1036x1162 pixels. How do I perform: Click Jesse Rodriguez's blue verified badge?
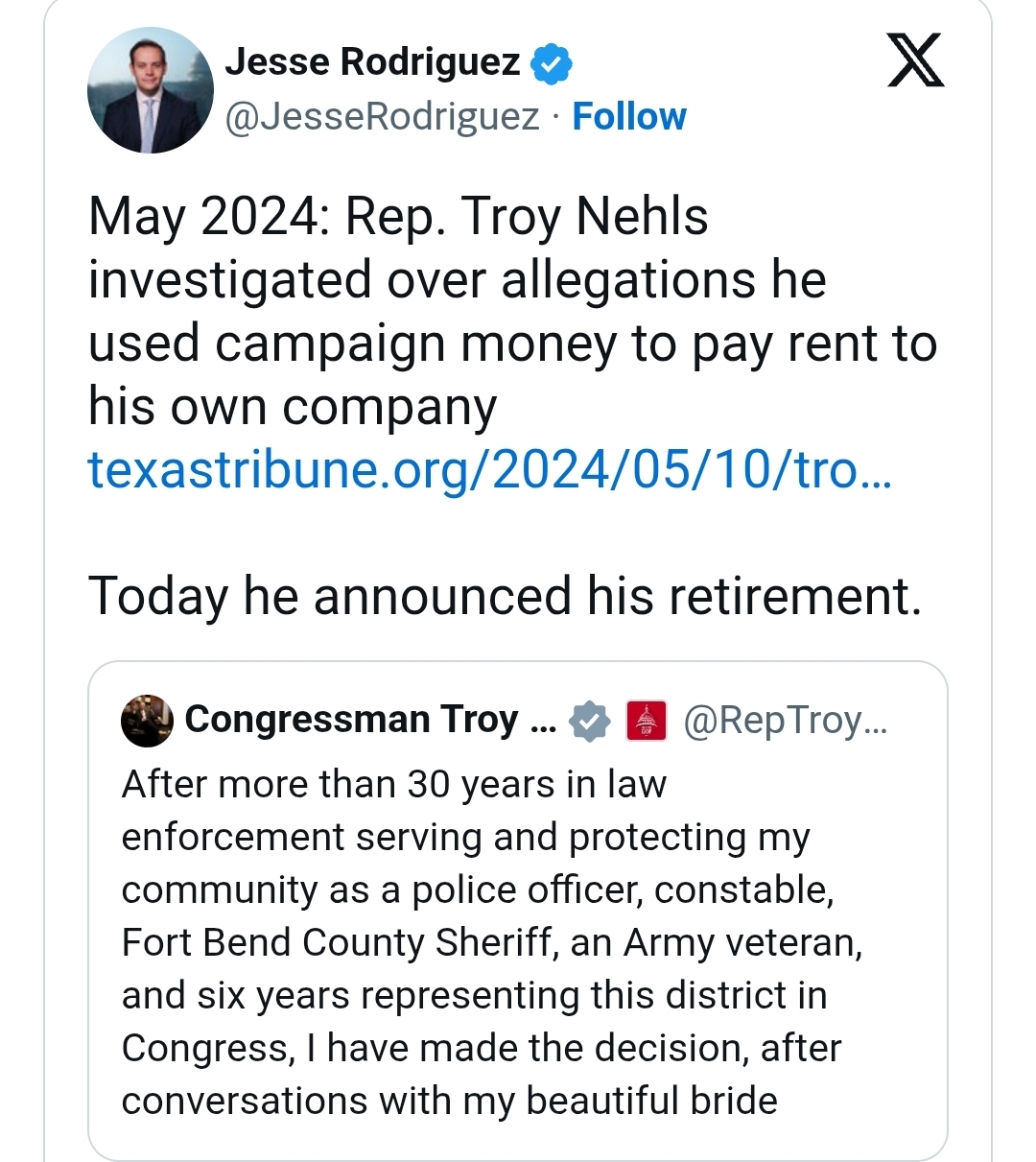[551, 63]
